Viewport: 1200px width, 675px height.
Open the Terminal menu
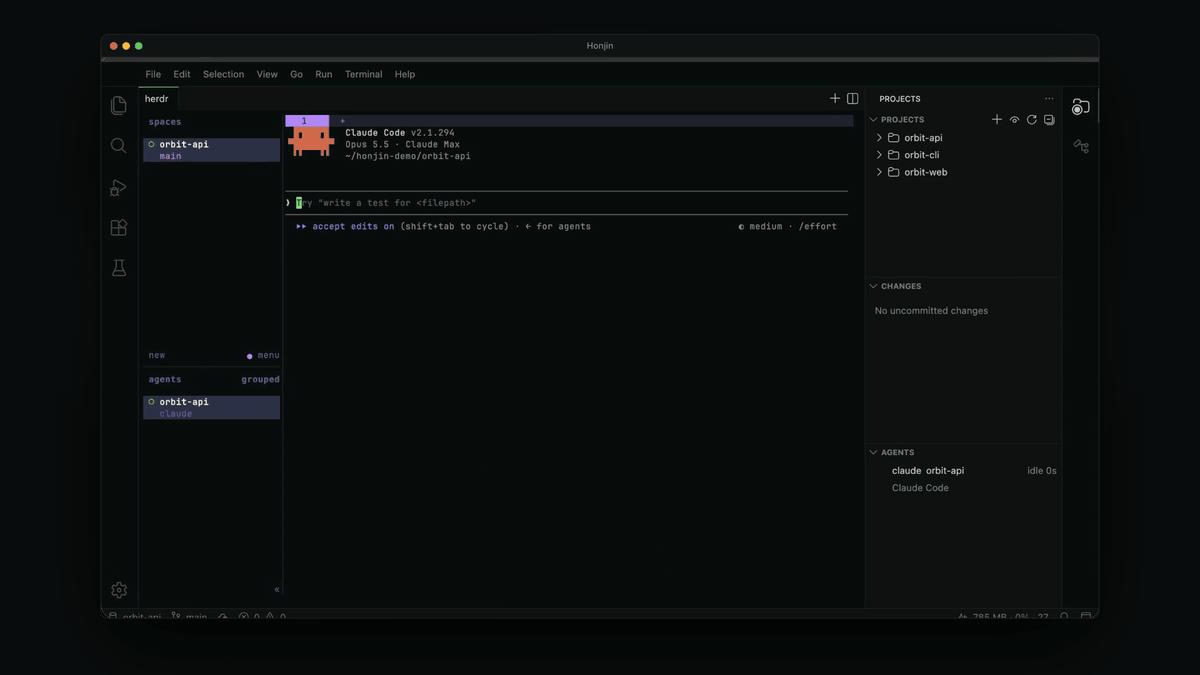coord(364,74)
